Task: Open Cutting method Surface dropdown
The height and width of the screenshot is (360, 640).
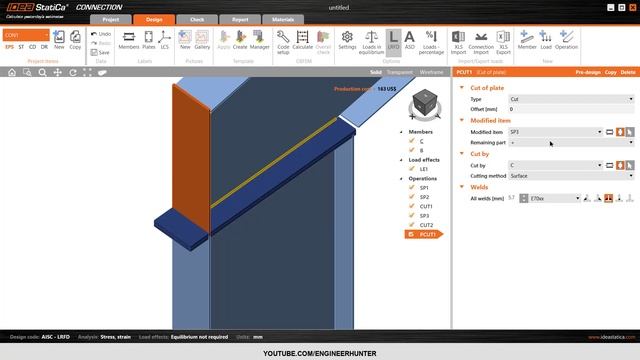Action: tap(571, 176)
